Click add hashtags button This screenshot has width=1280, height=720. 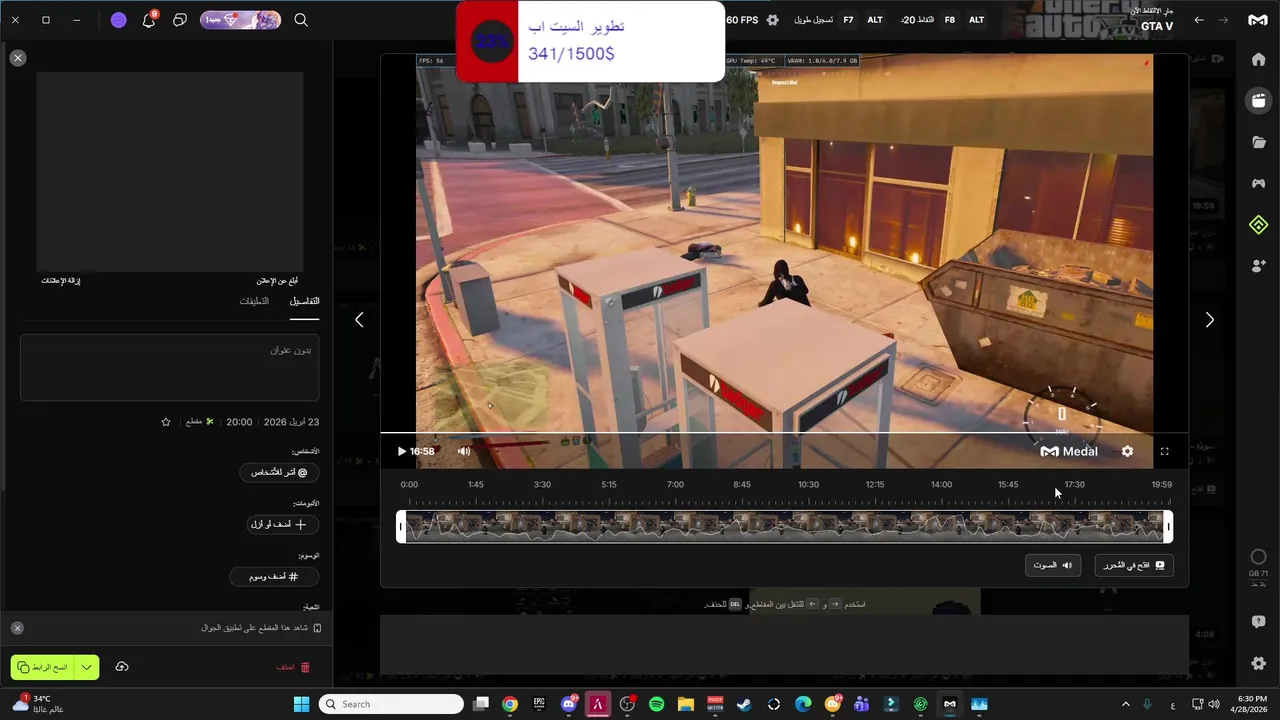point(275,576)
